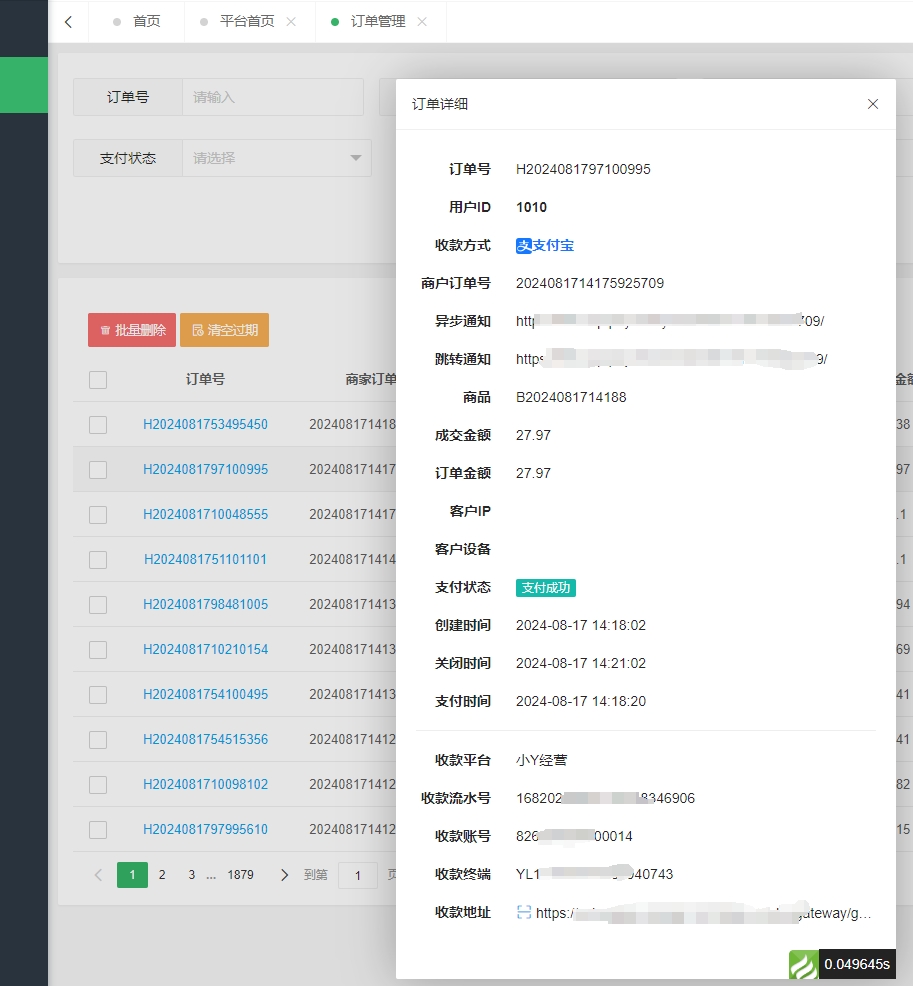The width and height of the screenshot is (913, 986).
Task: Go to previous page with arrow
Action: click(98, 875)
